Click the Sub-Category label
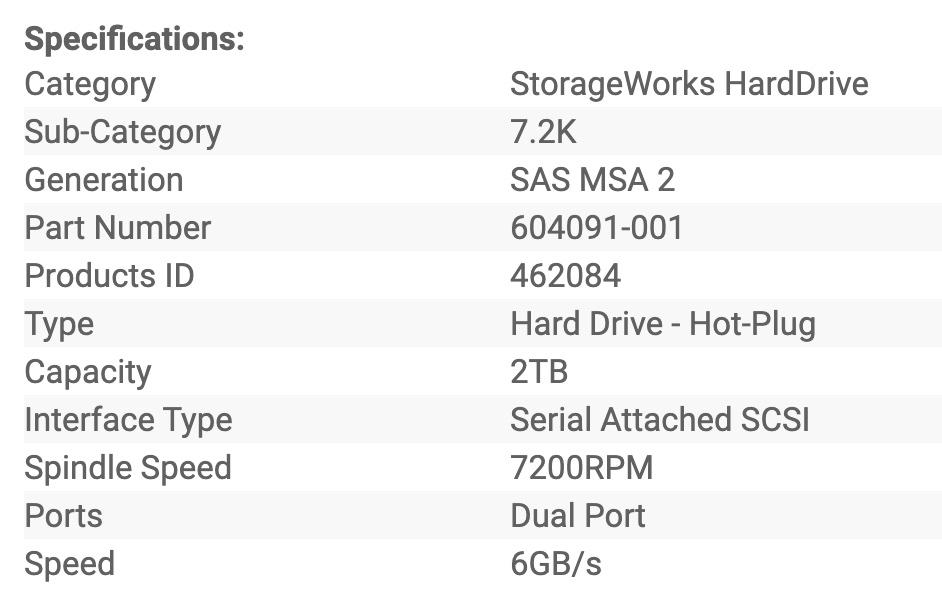 [122, 132]
